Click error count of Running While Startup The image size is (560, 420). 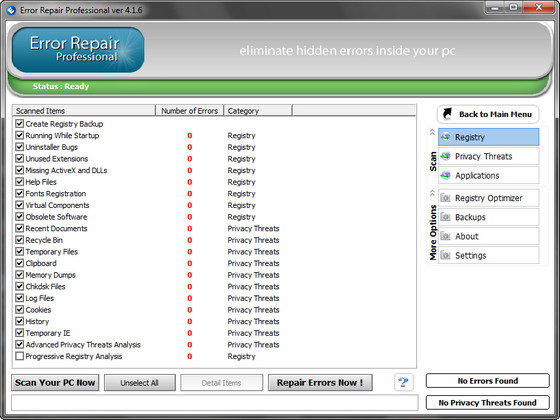[x=190, y=135]
